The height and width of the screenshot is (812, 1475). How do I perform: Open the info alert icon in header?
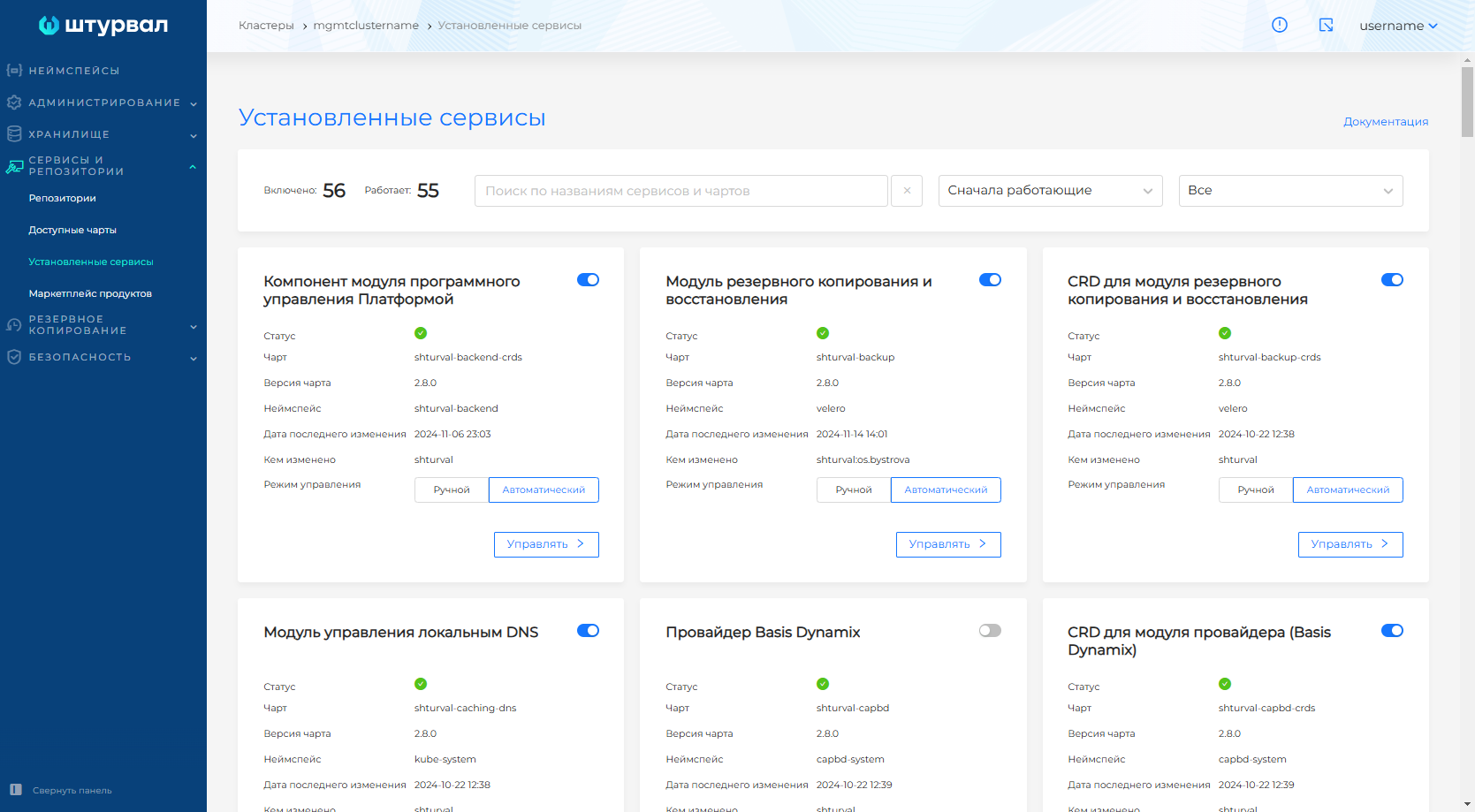(x=1279, y=25)
